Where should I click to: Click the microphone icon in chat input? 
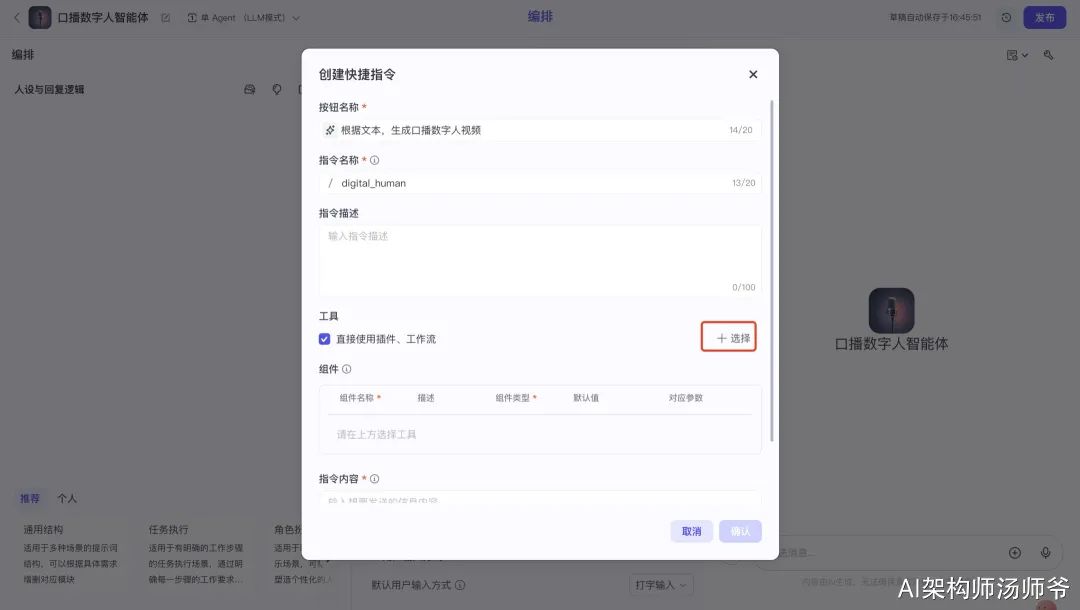point(1046,553)
